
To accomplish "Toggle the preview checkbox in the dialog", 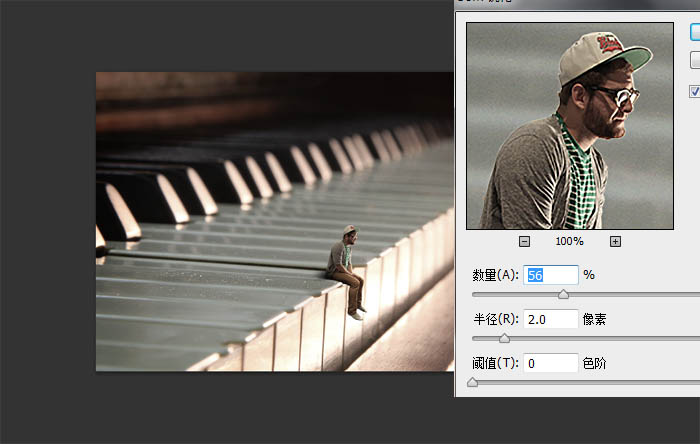I will click(x=695, y=91).
